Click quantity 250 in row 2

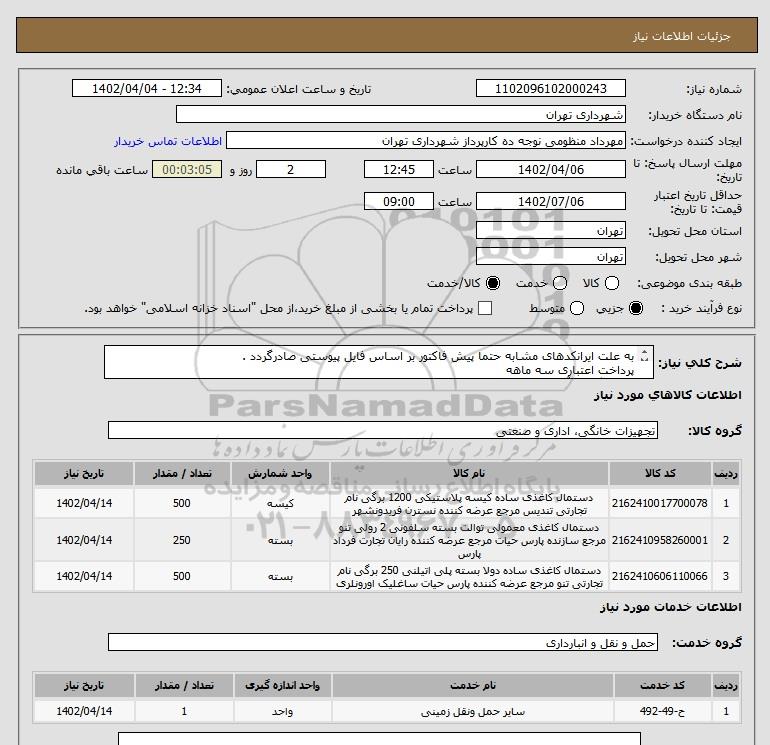[x=182, y=540]
